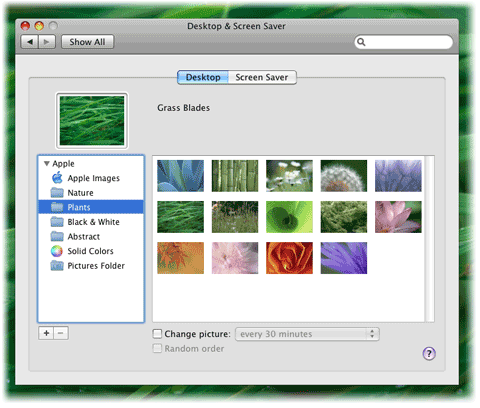
Task: Toggle the Random order checkbox
Action: pos(157,348)
